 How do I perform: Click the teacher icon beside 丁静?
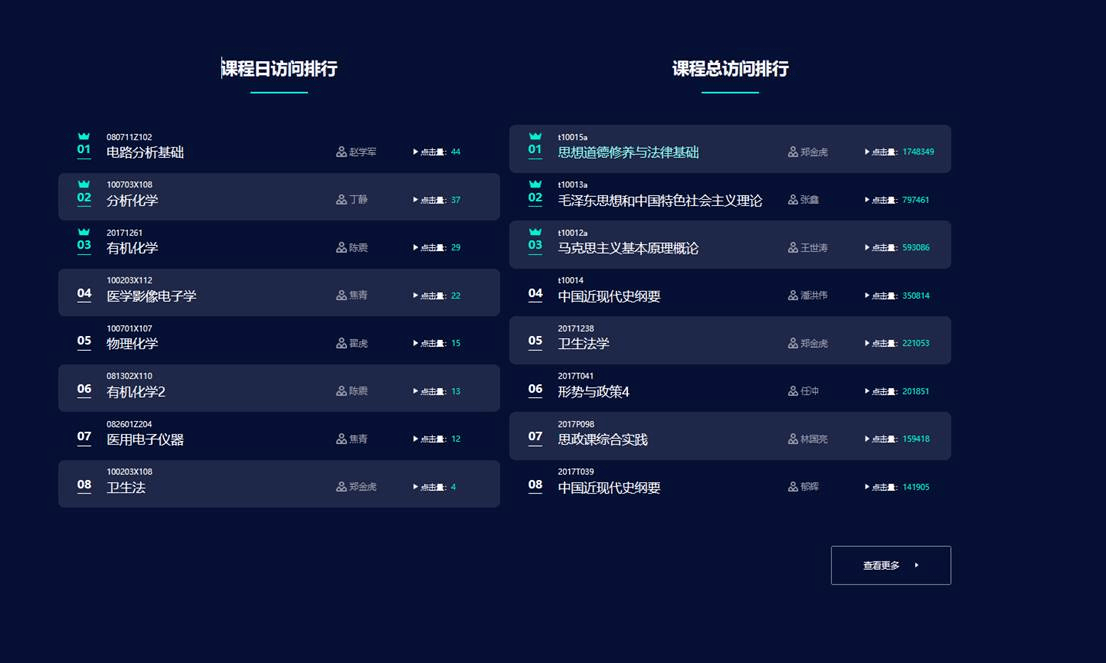click(341, 200)
